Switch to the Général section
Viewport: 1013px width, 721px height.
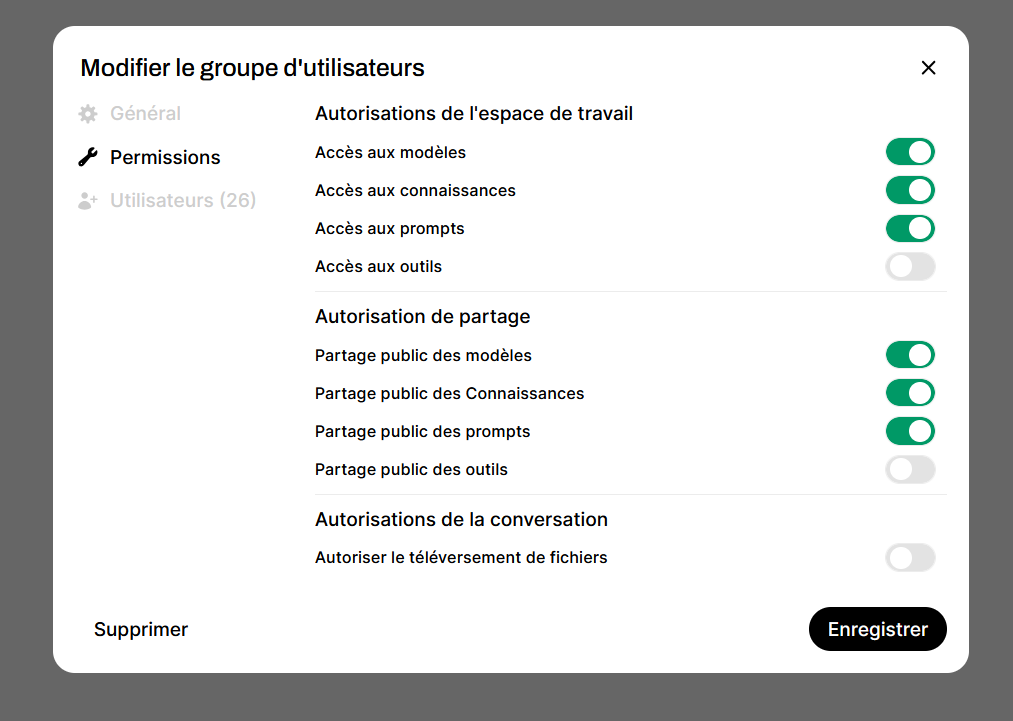tap(146, 113)
